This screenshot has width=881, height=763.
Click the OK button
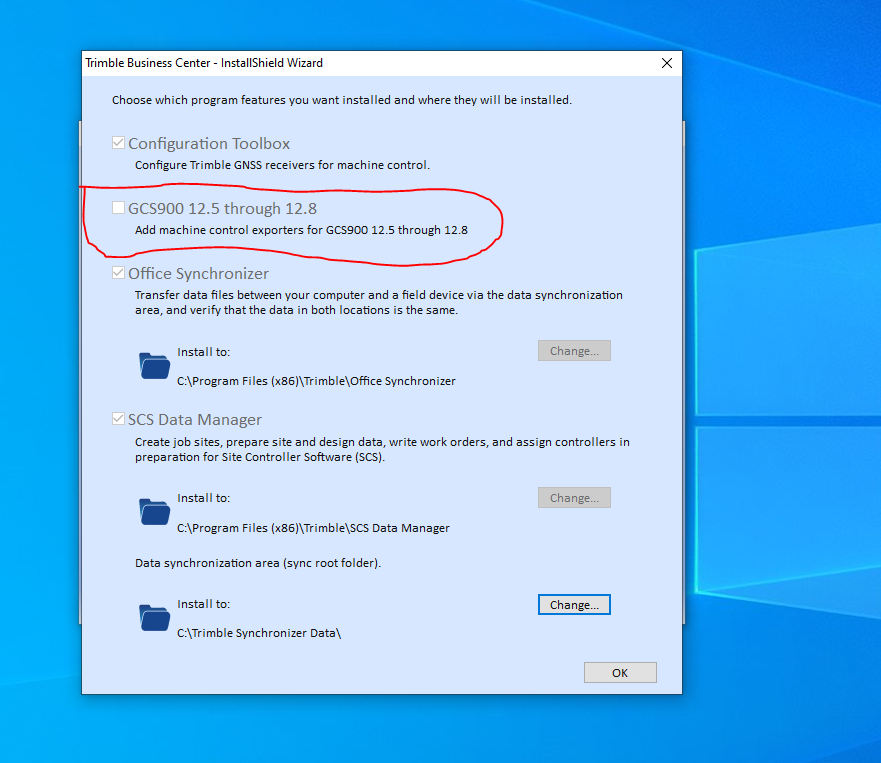[620, 673]
